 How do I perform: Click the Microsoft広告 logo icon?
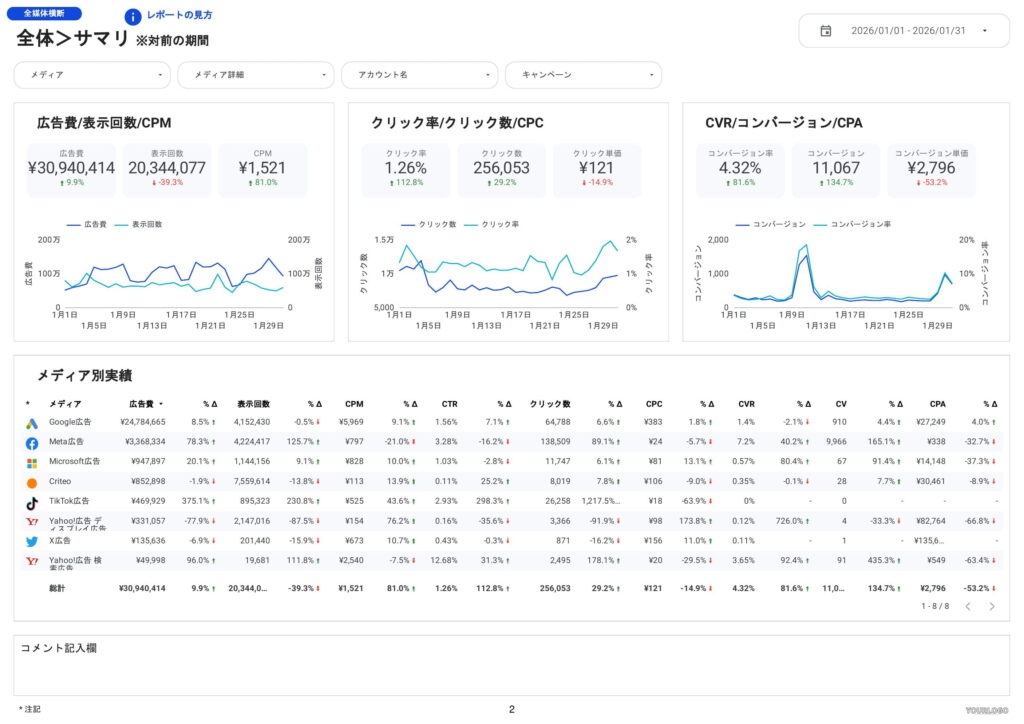click(32, 462)
